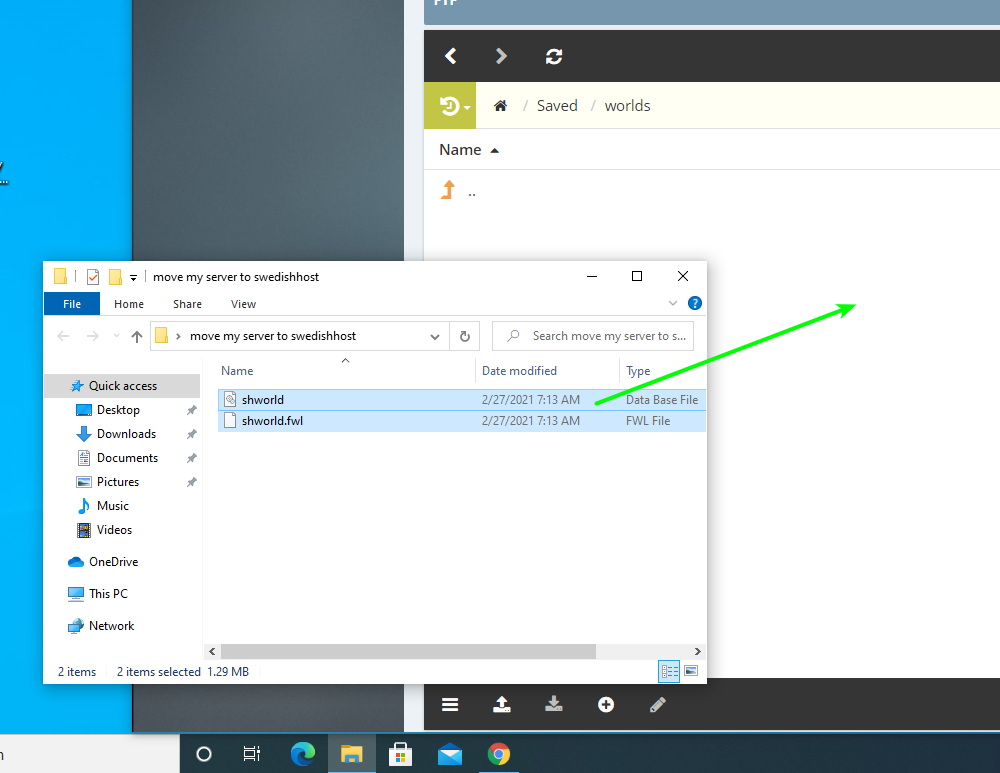Open Google Chrome from the taskbar

click(499, 754)
